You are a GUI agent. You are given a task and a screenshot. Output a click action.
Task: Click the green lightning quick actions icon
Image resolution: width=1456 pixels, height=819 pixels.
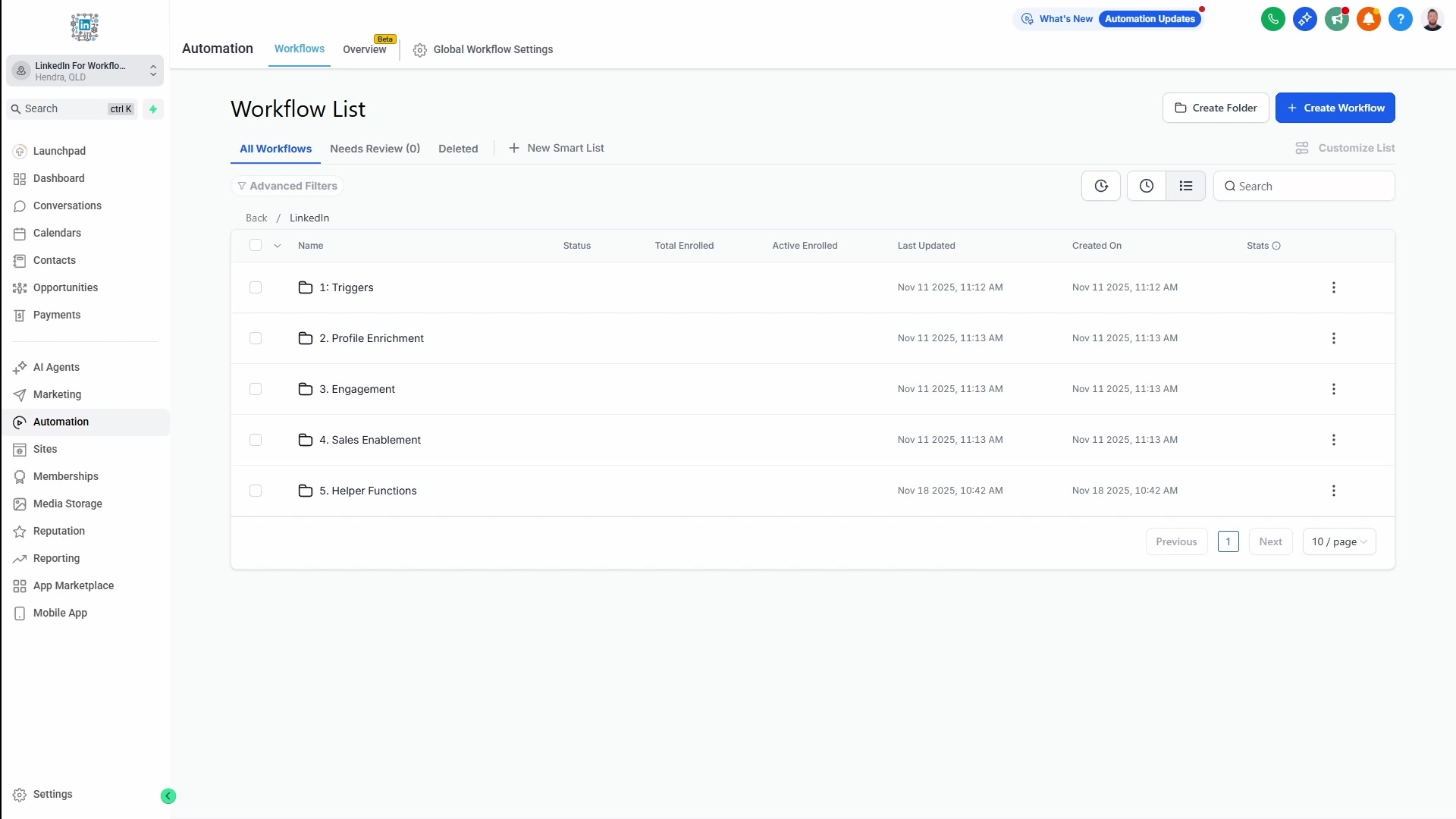click(153, 109)
